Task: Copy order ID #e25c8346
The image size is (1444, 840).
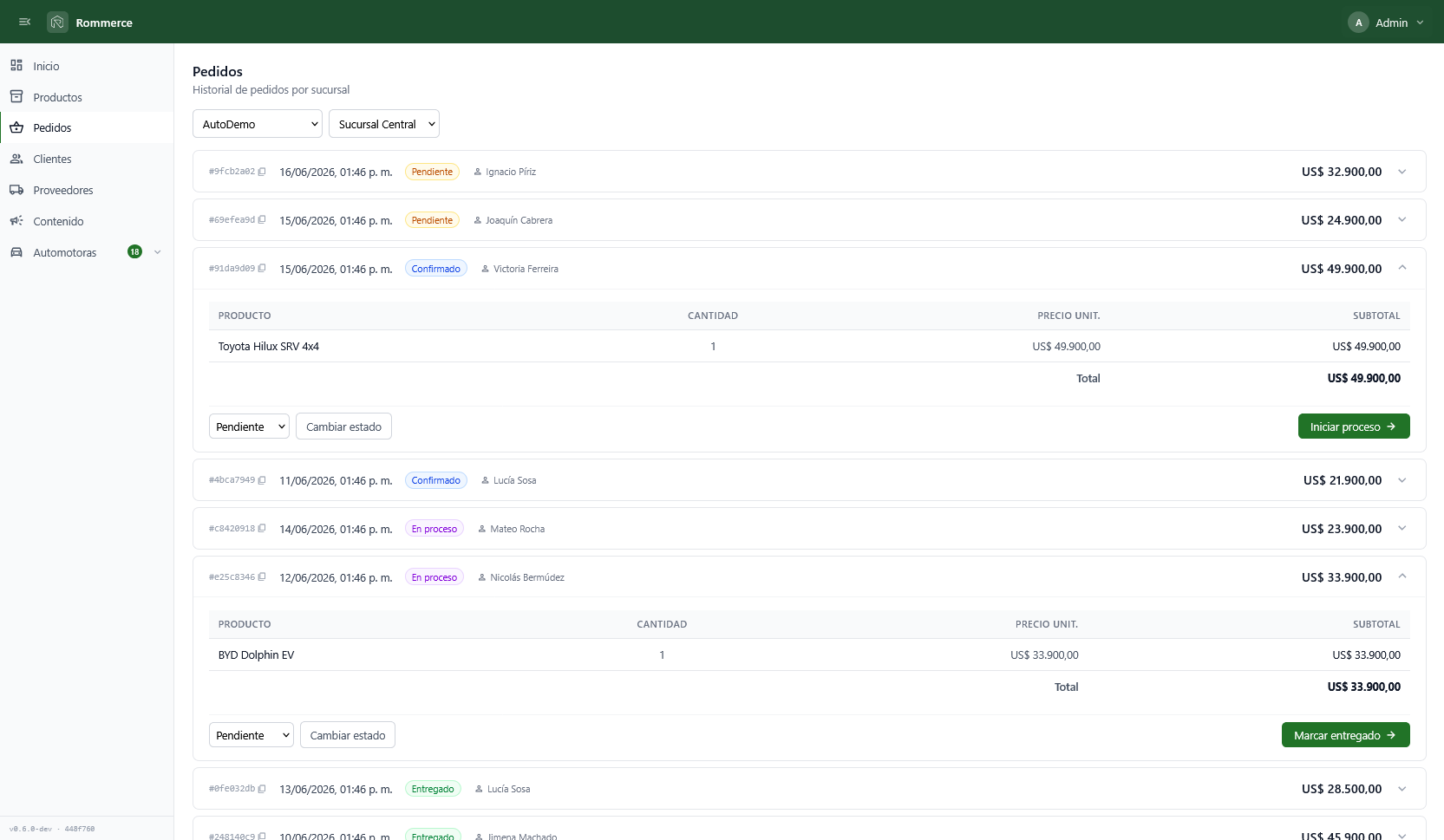Action: (x=262, y=577)
